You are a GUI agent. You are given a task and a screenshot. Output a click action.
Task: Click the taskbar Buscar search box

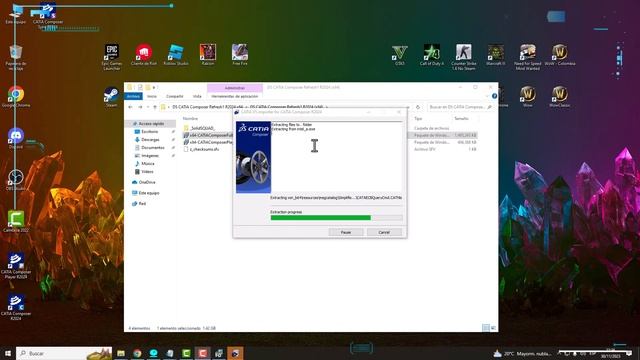64,353
